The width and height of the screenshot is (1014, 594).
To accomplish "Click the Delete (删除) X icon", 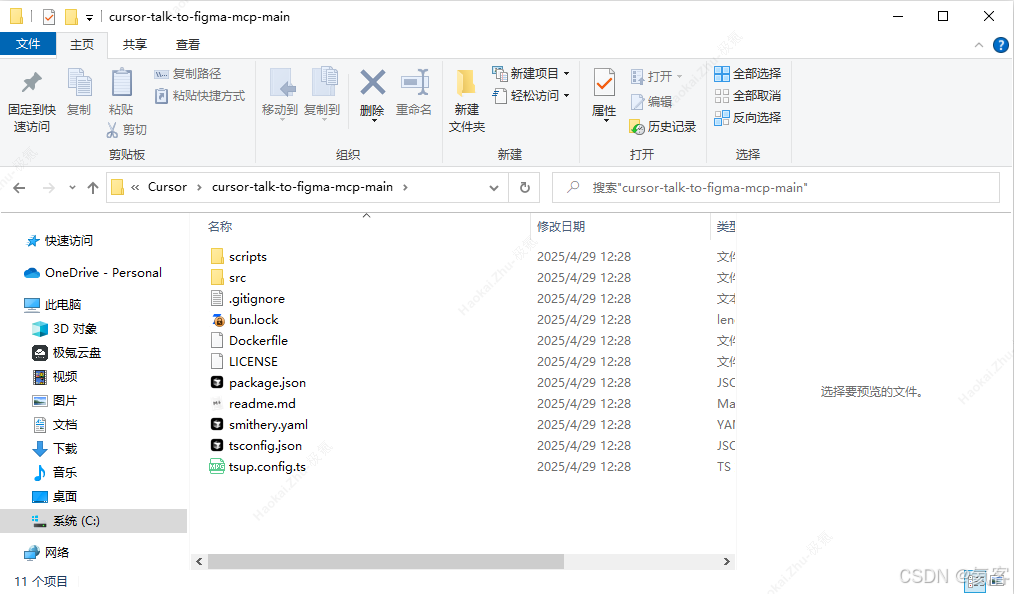I will (x=372, y=83).
